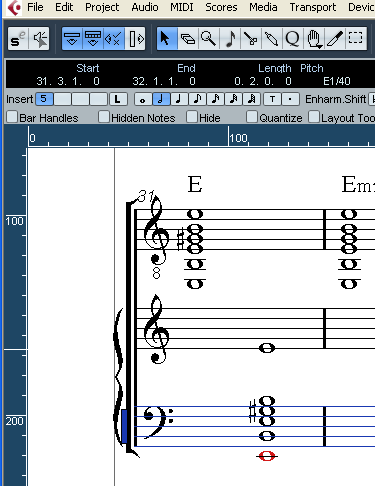The width and height of the screenshot is (375, 486).
Task: Enable Layout Tool checkbox
Action: (314, 117)
